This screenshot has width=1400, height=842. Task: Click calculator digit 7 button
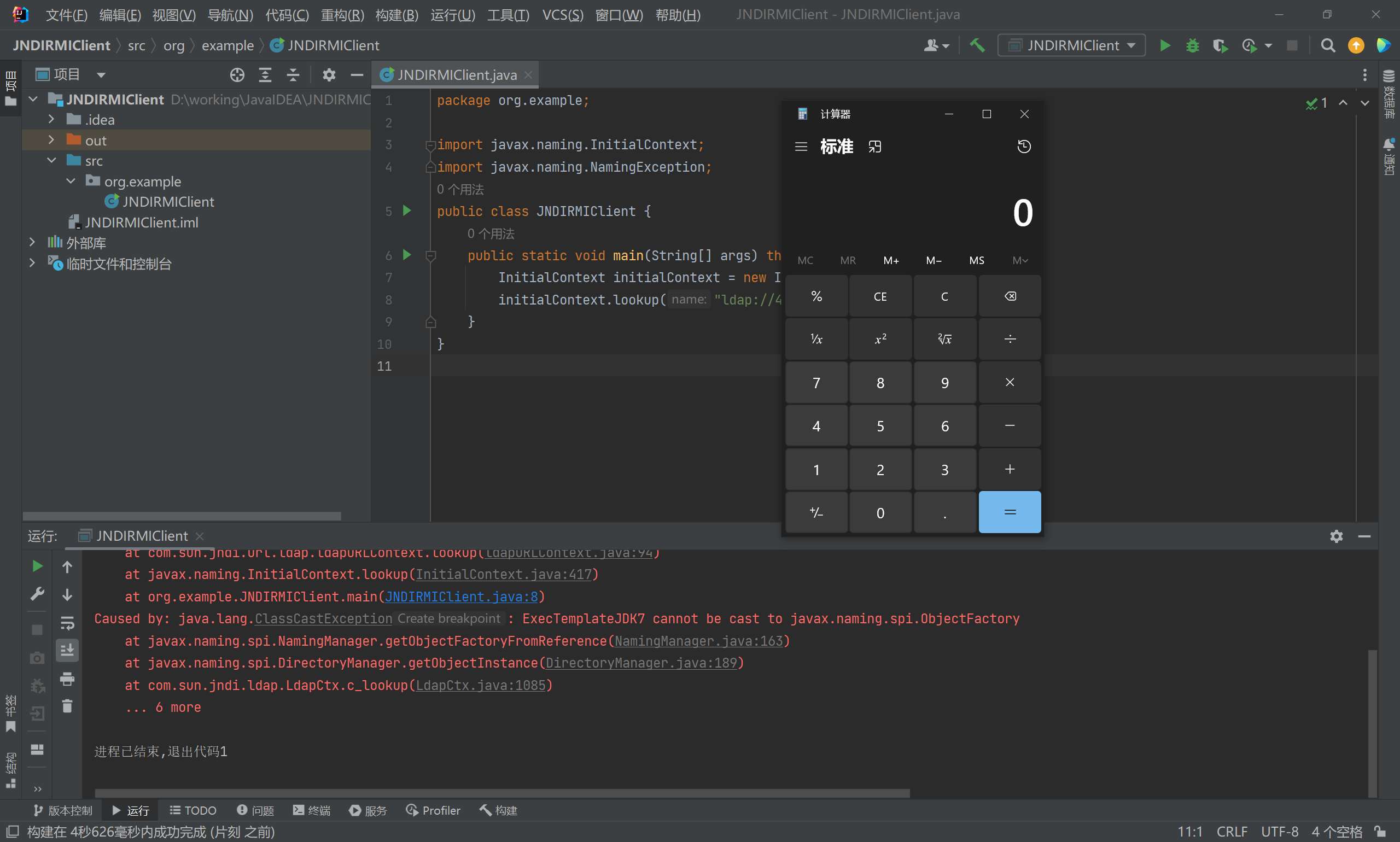[x=816, y=383]
